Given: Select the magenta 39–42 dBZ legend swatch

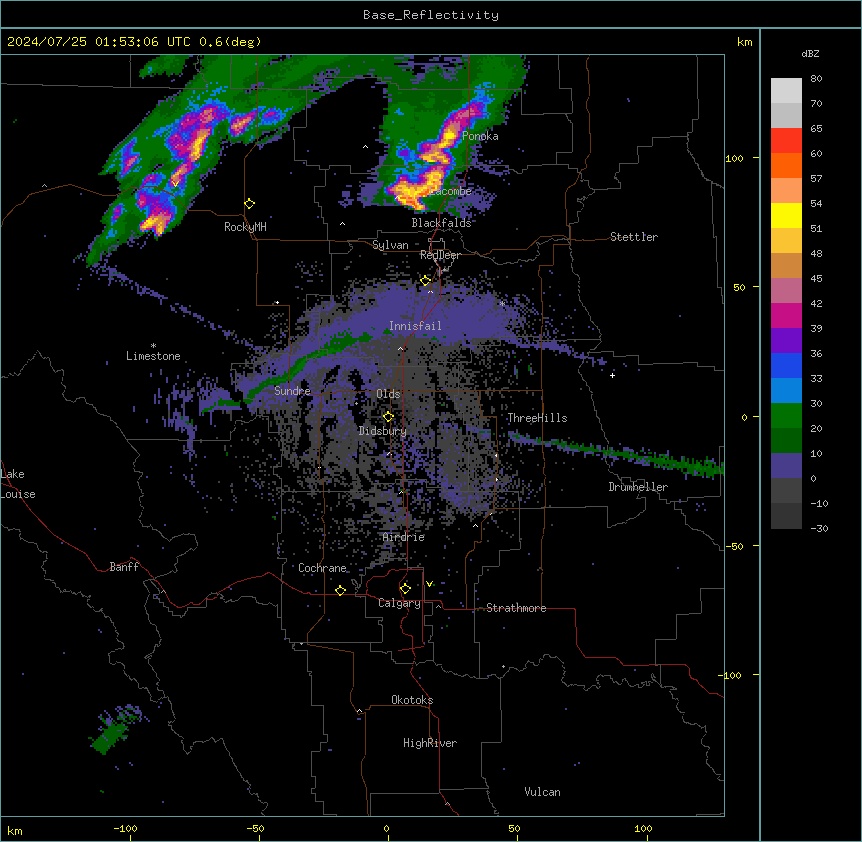Looking at the screenshot, I should pyautogui.click(x=786, y=315).
